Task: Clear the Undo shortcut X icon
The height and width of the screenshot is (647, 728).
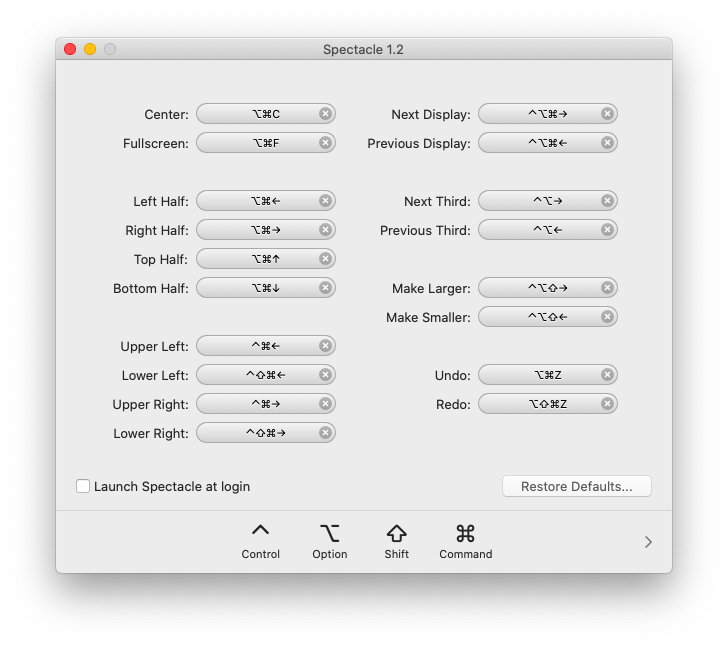Action: pyautogui.click(x=607, y=375)
